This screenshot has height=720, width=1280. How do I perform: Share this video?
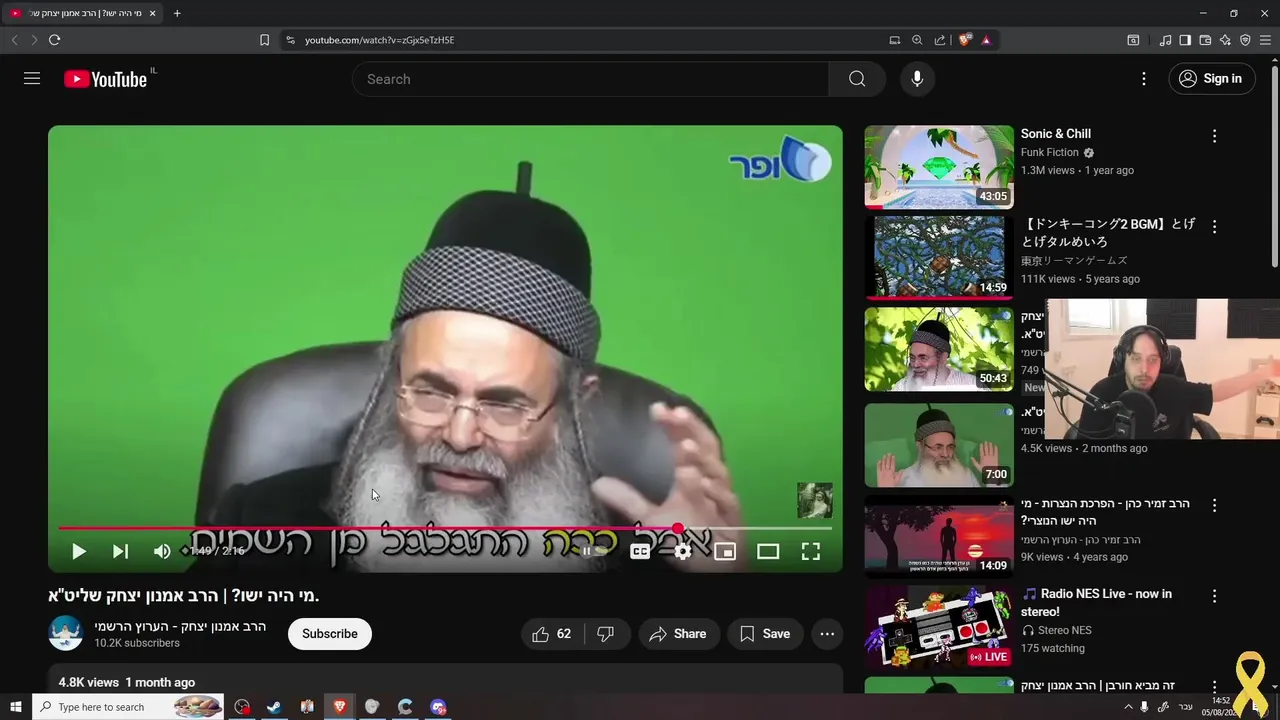[x=678, y=634]
